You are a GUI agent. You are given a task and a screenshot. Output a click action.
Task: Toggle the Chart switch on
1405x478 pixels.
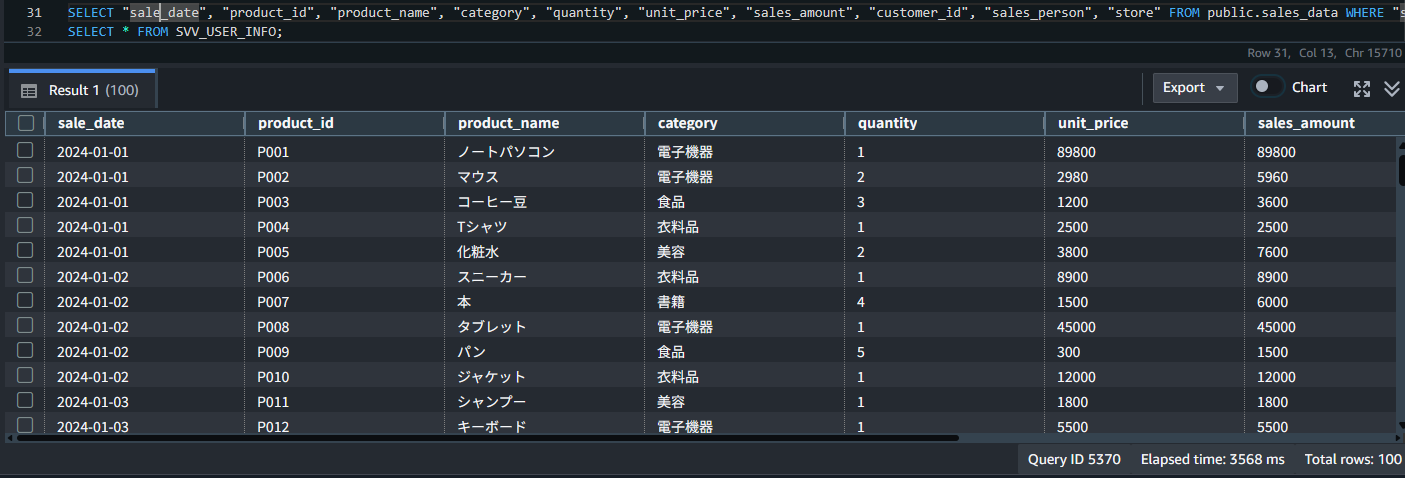point(1268,87)
